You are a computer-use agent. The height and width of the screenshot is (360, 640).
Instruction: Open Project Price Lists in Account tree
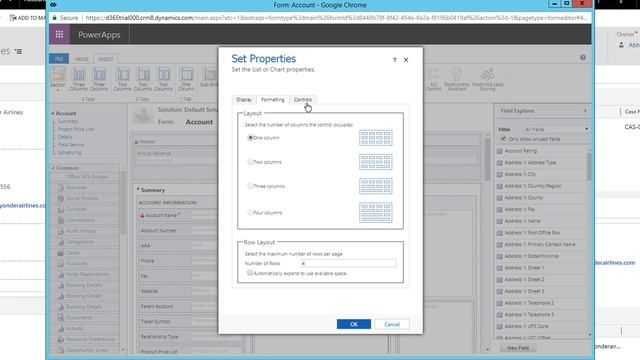tap(76, 129)
